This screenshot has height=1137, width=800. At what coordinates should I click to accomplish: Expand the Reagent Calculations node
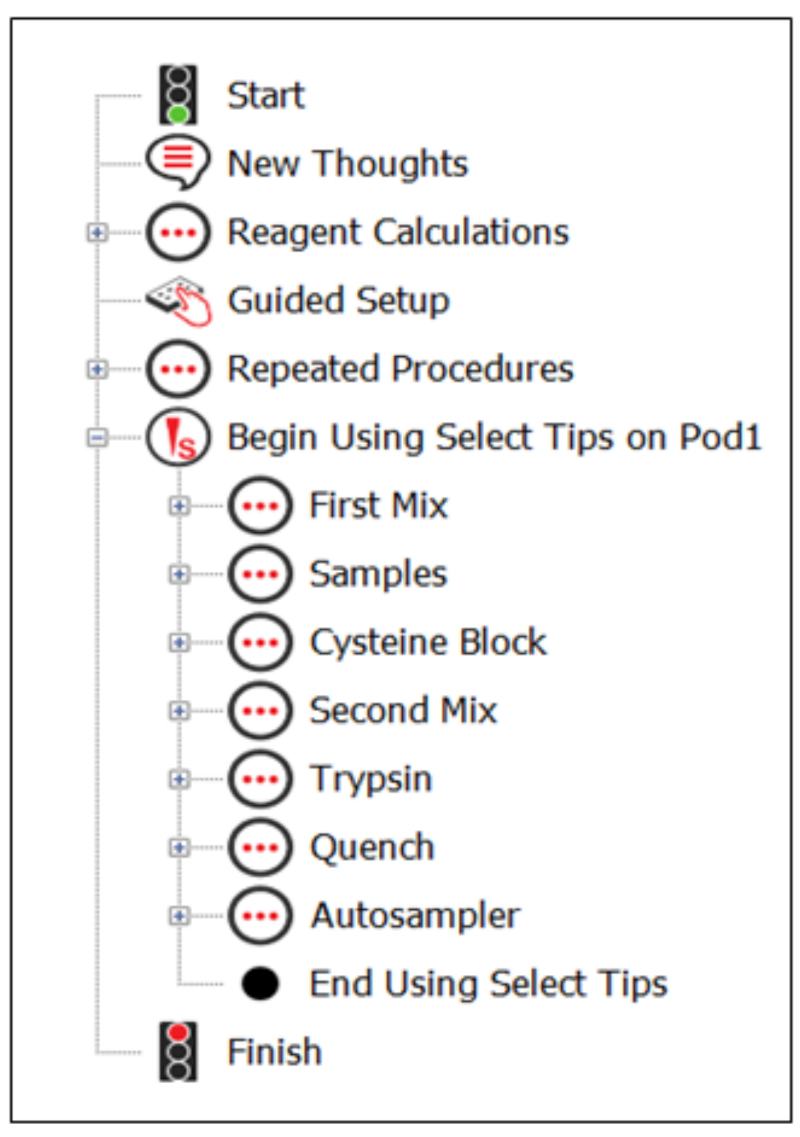pos(97,232)
